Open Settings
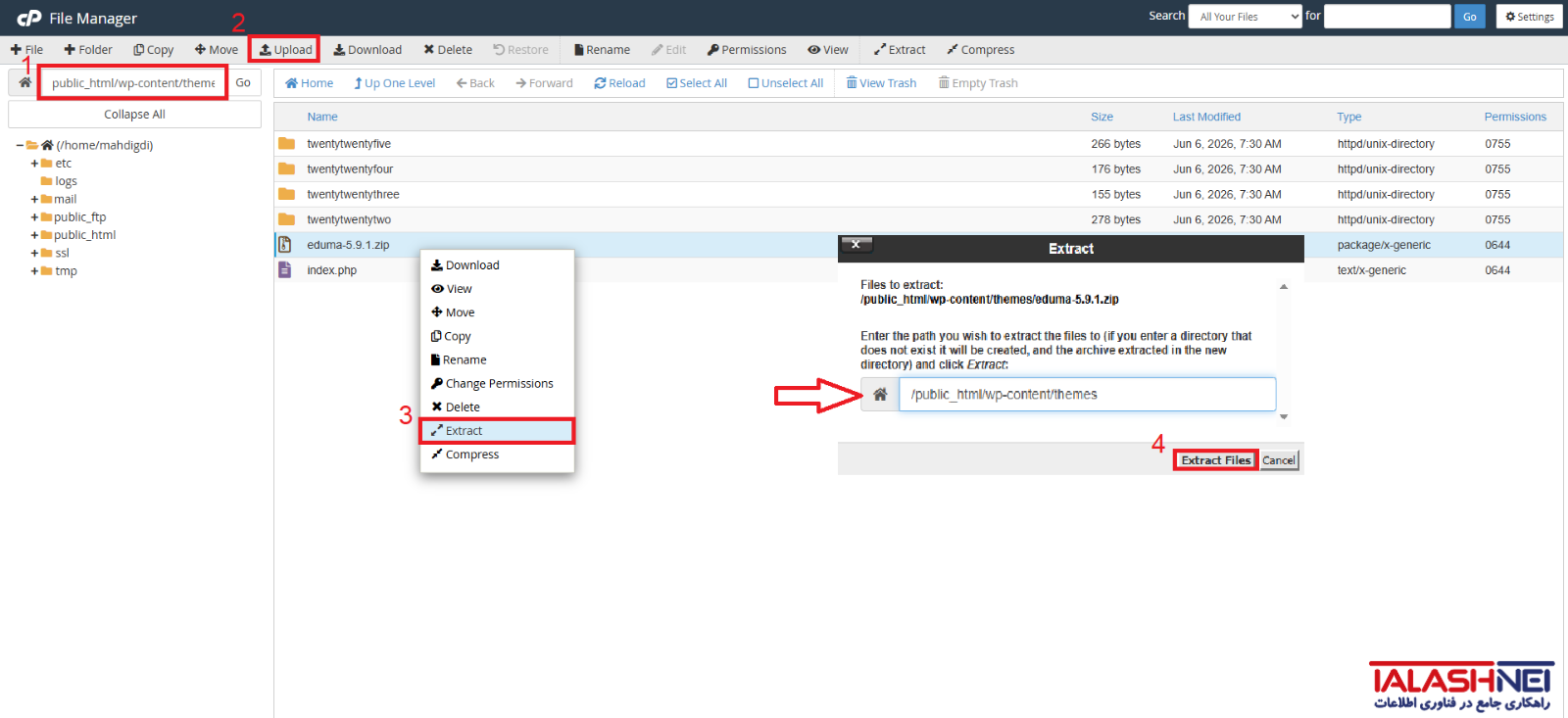The height and width of the screenshot is (718, 1568). [x=1529, y=17]
